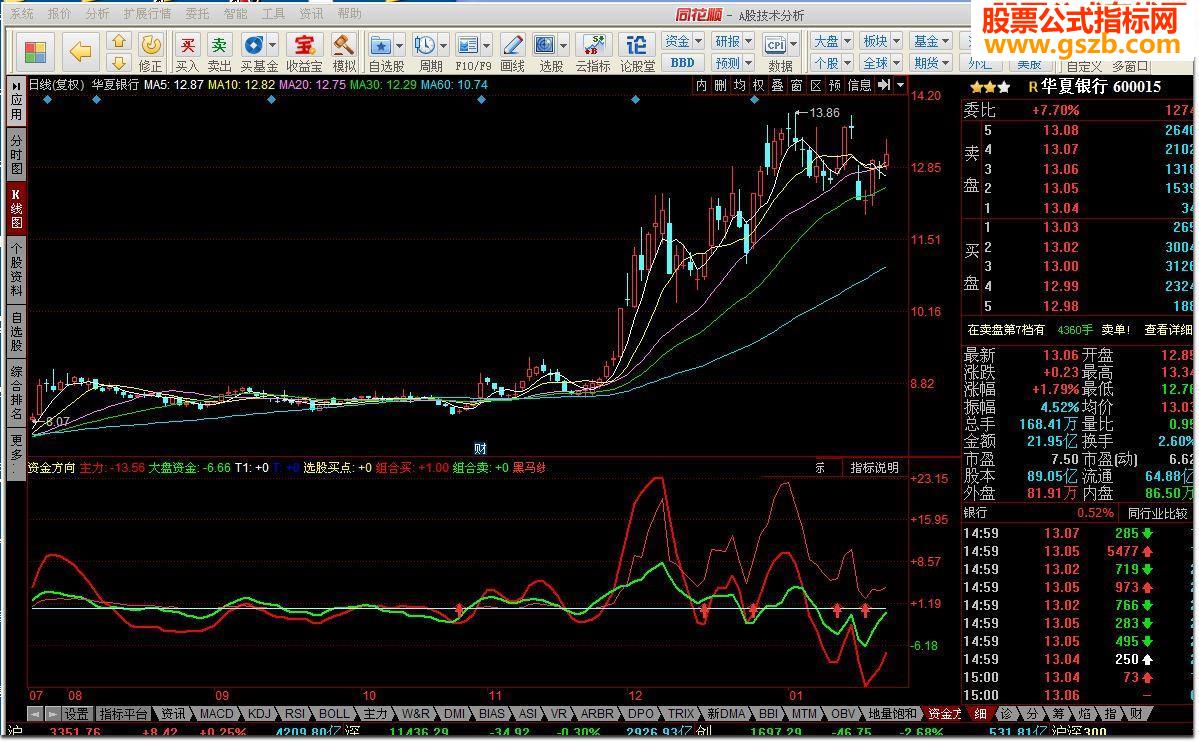Viewport: 1199px width, 742px height.
Task: Open the 收益宝 icon
Action: tap(304, 52)
